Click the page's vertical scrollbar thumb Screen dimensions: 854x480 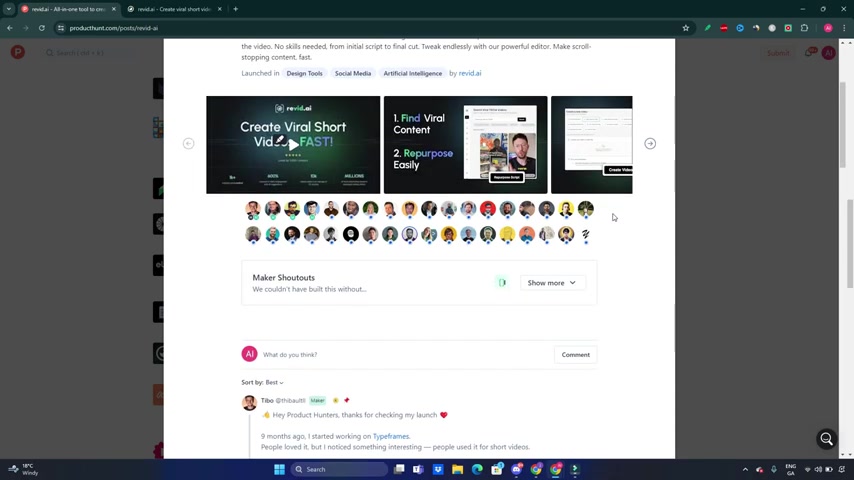pyautogui.click(x=850, y=244)
